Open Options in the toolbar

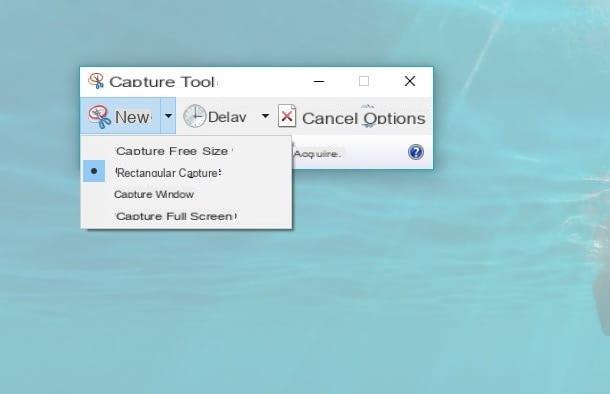394,118
